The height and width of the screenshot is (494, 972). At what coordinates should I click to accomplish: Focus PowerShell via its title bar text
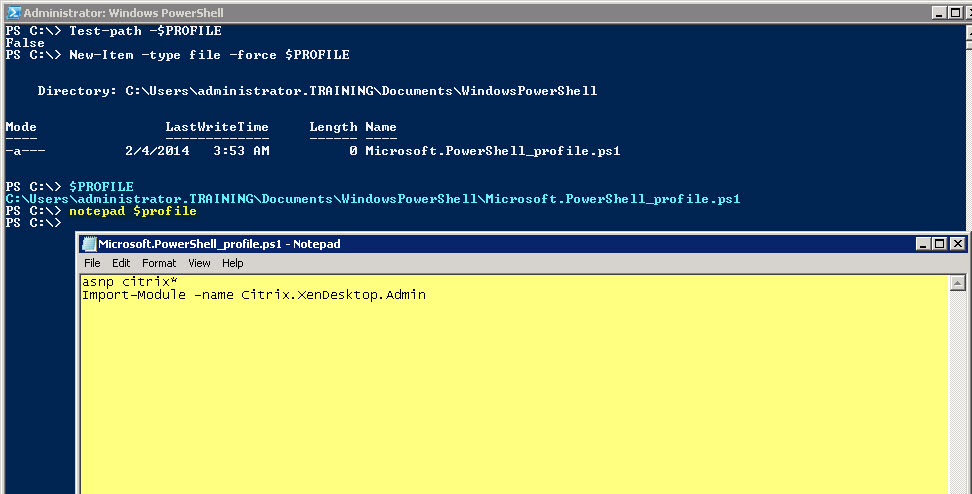(123, 13)
